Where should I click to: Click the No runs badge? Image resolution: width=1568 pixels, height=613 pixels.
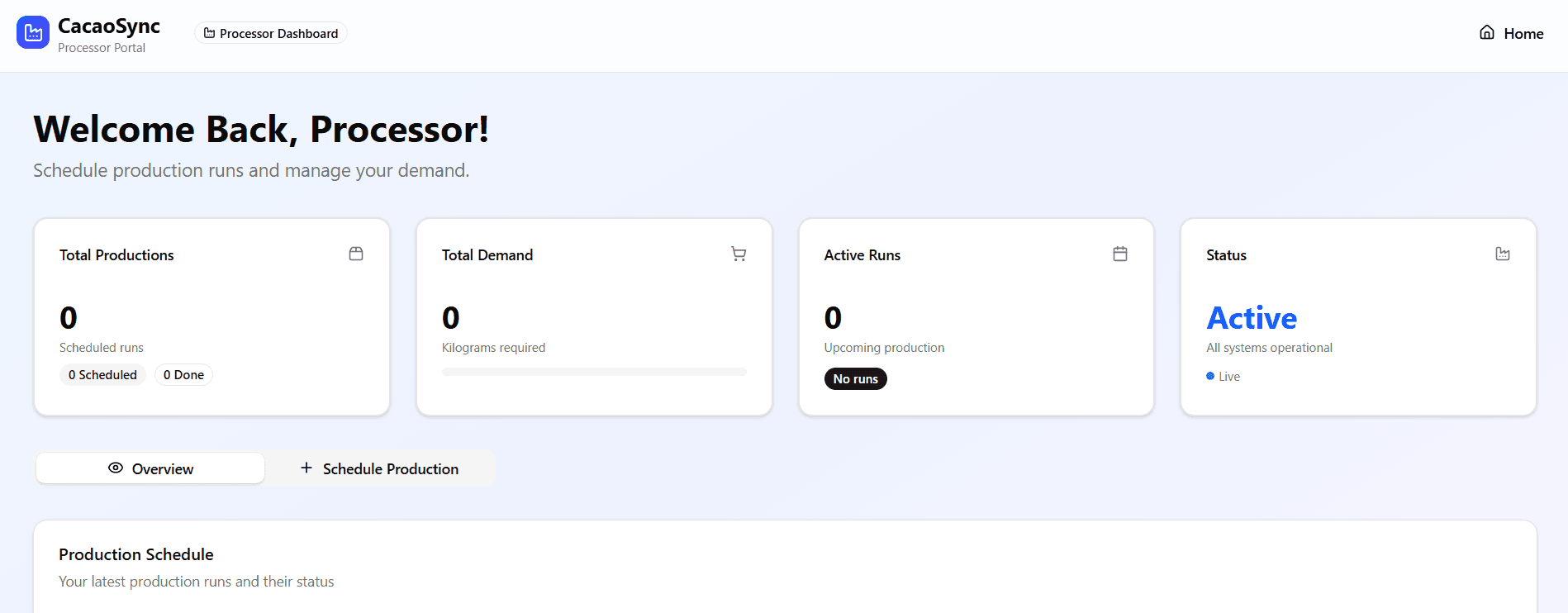(855, 378)
